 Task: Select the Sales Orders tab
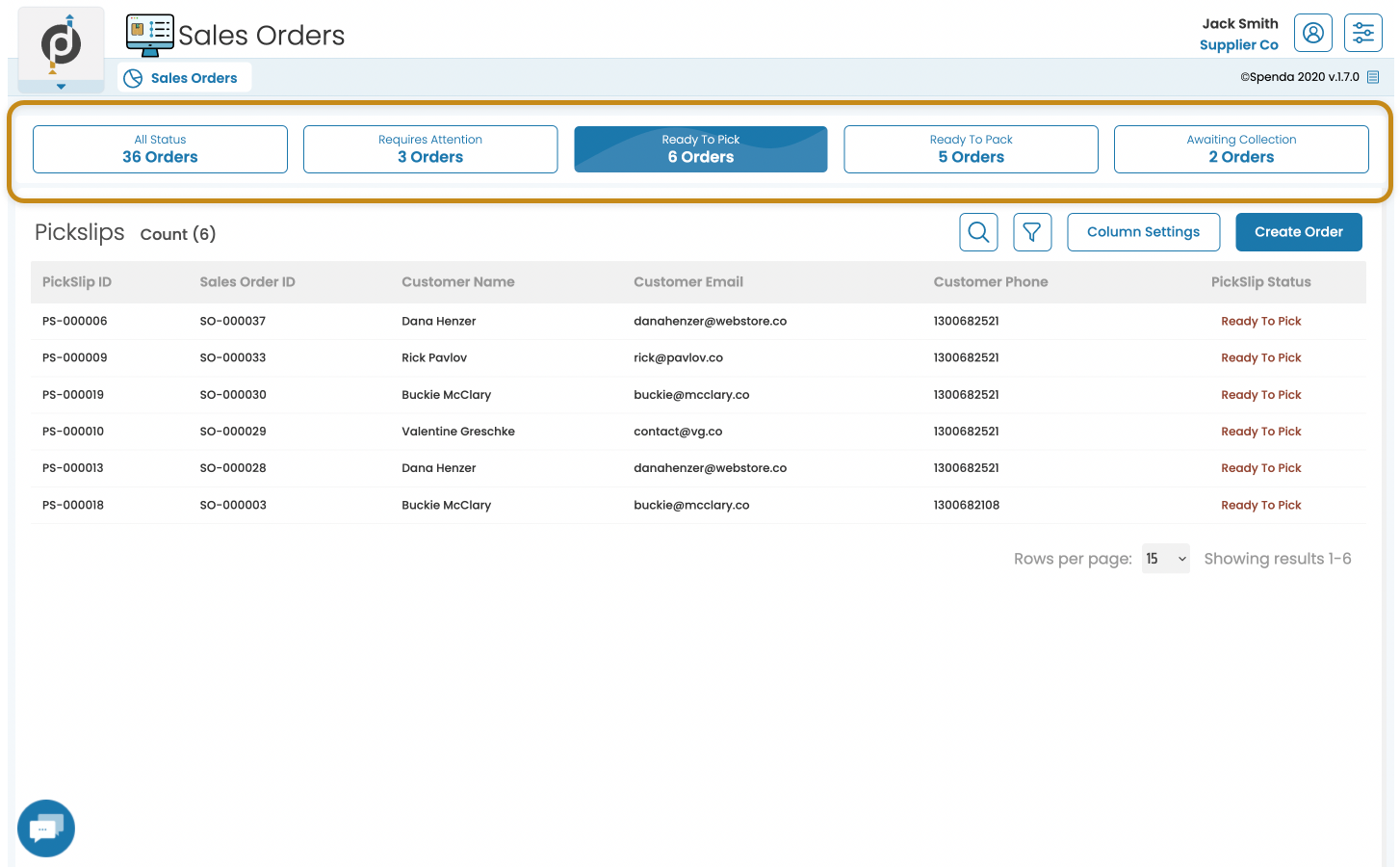pyautogui.click(x=185, y=78)
